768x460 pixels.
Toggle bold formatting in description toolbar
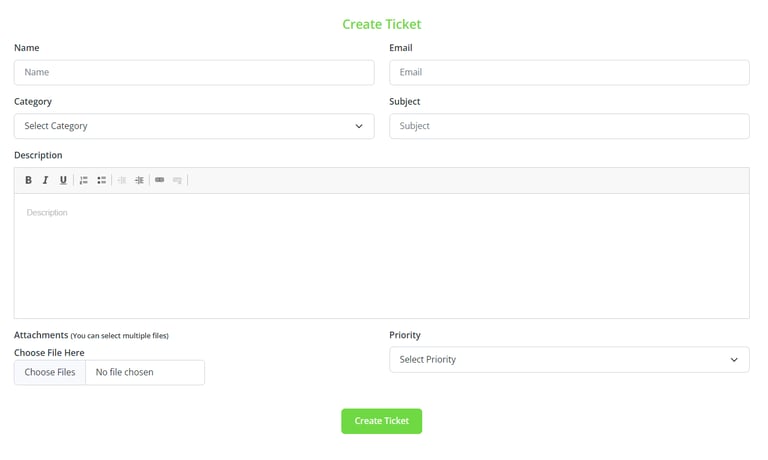pos(28,180)
